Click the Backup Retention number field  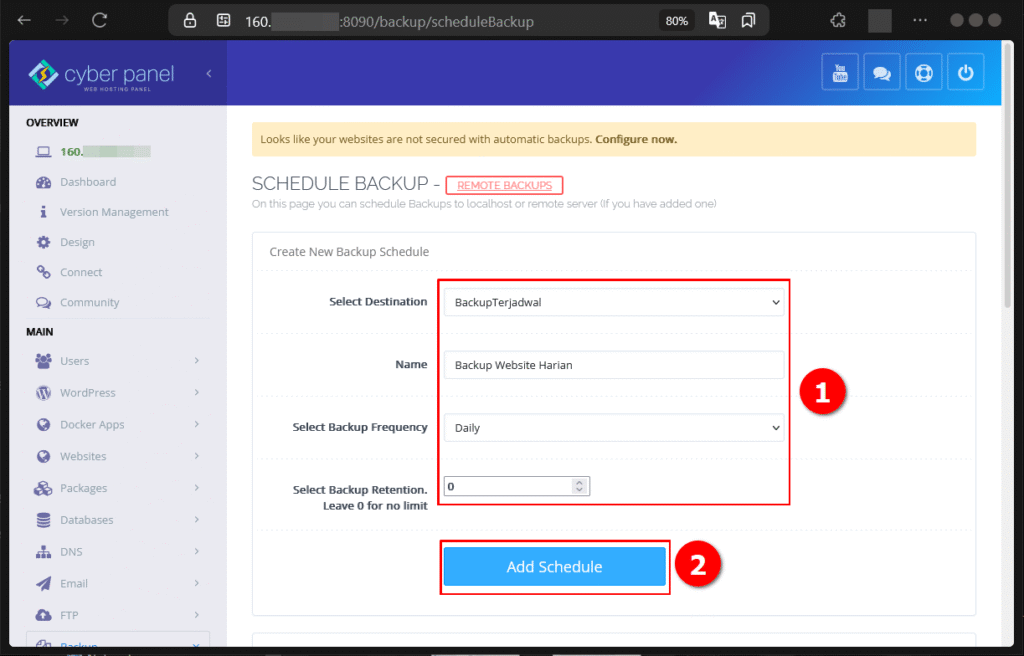click(517, 486)
